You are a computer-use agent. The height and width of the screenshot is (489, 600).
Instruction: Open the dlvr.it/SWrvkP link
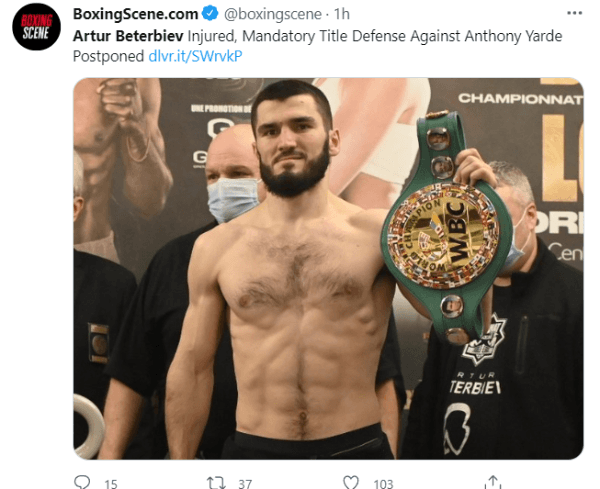click(x=195, y=56)
